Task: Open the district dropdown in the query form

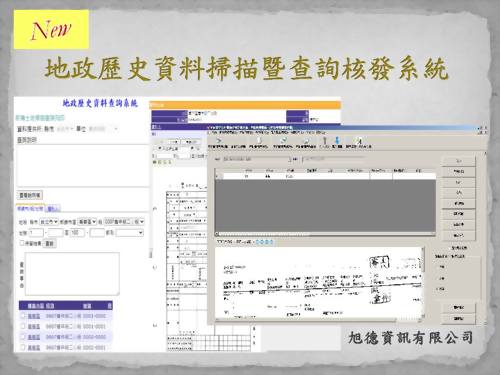Action: (x=87, y=222)
